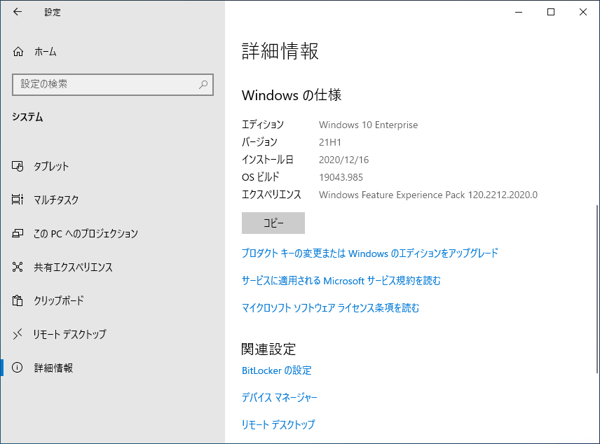Maximize the 設定 window
This screenshot has height=444, width=600.
click(x=551, y=12)
